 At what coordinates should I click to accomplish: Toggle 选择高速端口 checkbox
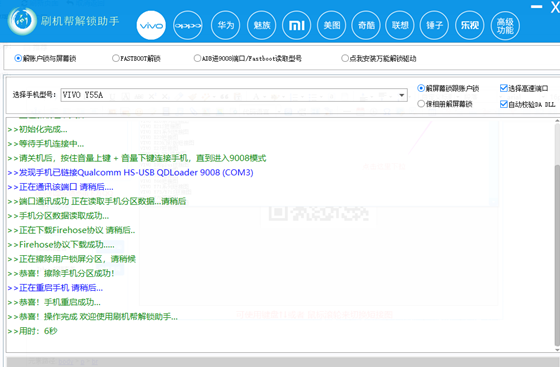(524, 88)
